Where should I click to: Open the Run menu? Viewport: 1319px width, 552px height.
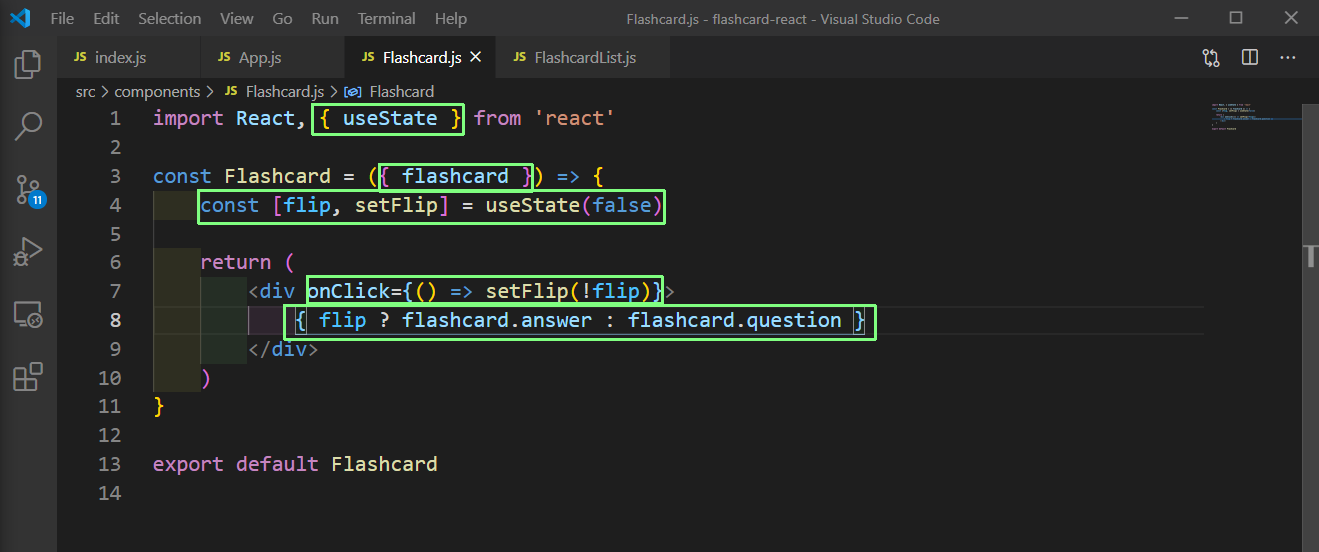(325, 19)
